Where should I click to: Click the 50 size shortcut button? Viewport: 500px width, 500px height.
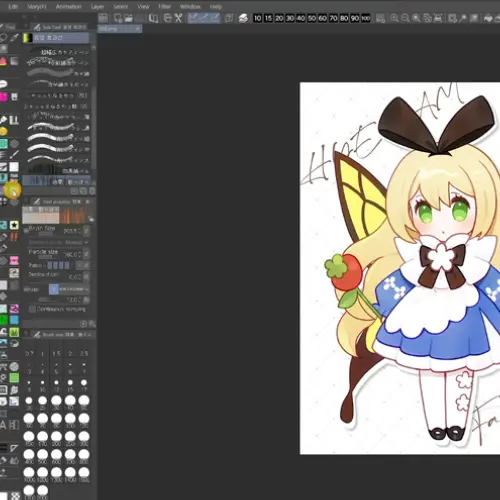(312, 18)
